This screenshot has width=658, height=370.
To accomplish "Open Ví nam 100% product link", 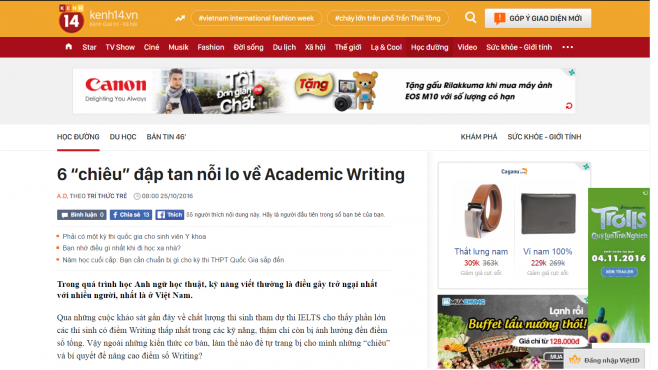I will coord(547,252).
